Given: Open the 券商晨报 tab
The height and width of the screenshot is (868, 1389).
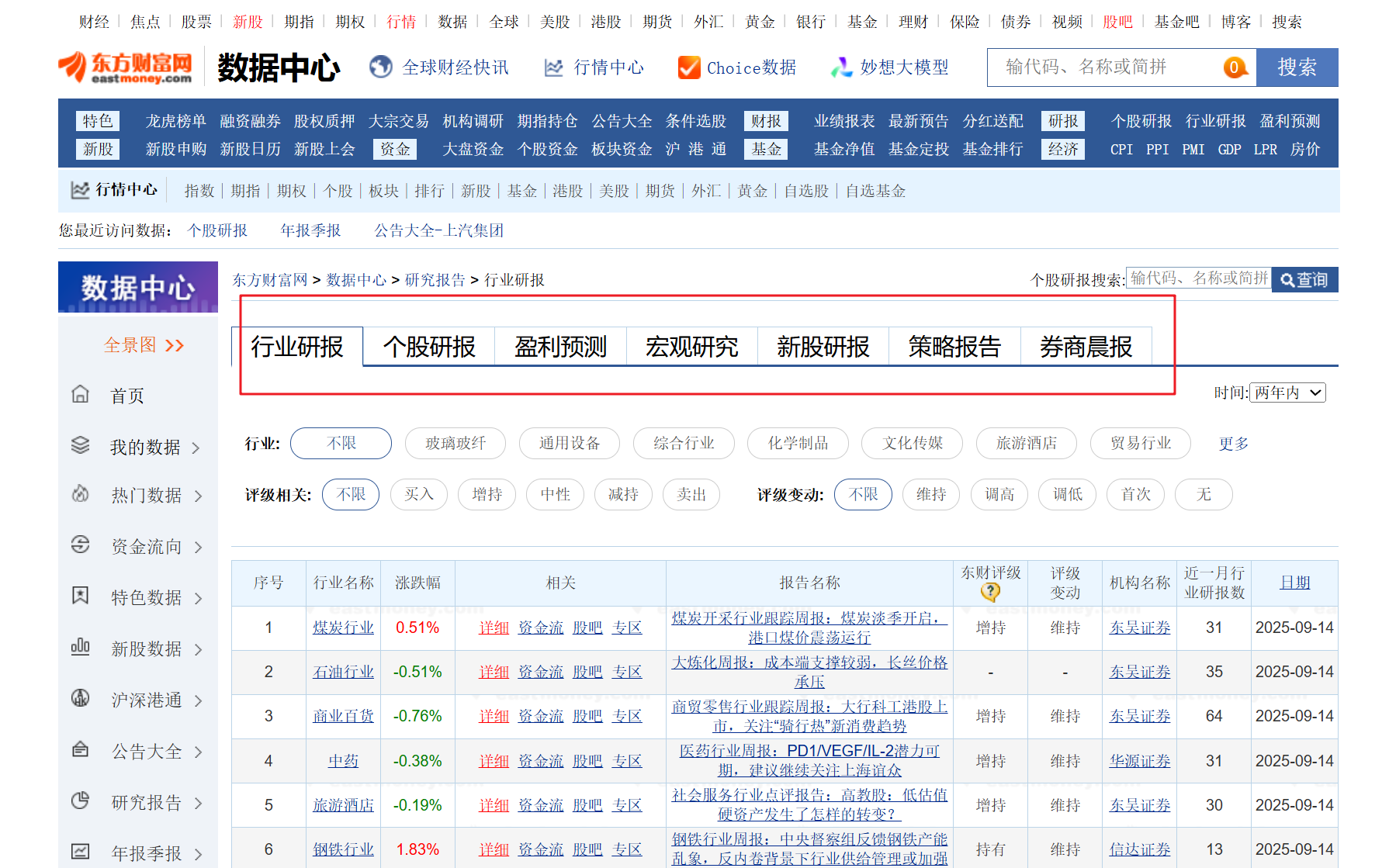Looking at the screenshot, I should [1086, 347].
